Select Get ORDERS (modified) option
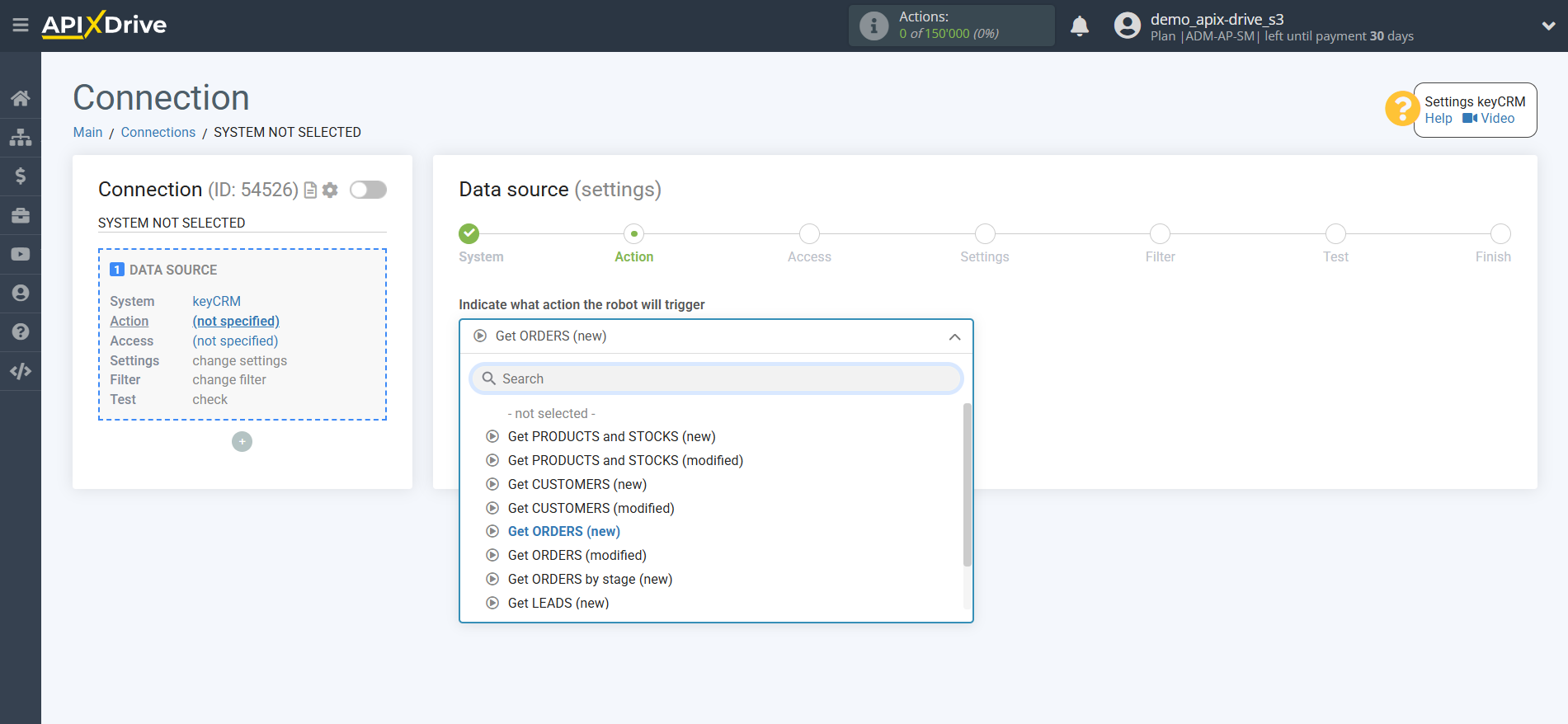The width and height of the screenshot is (1568, 724). click(x=577, y=555)
